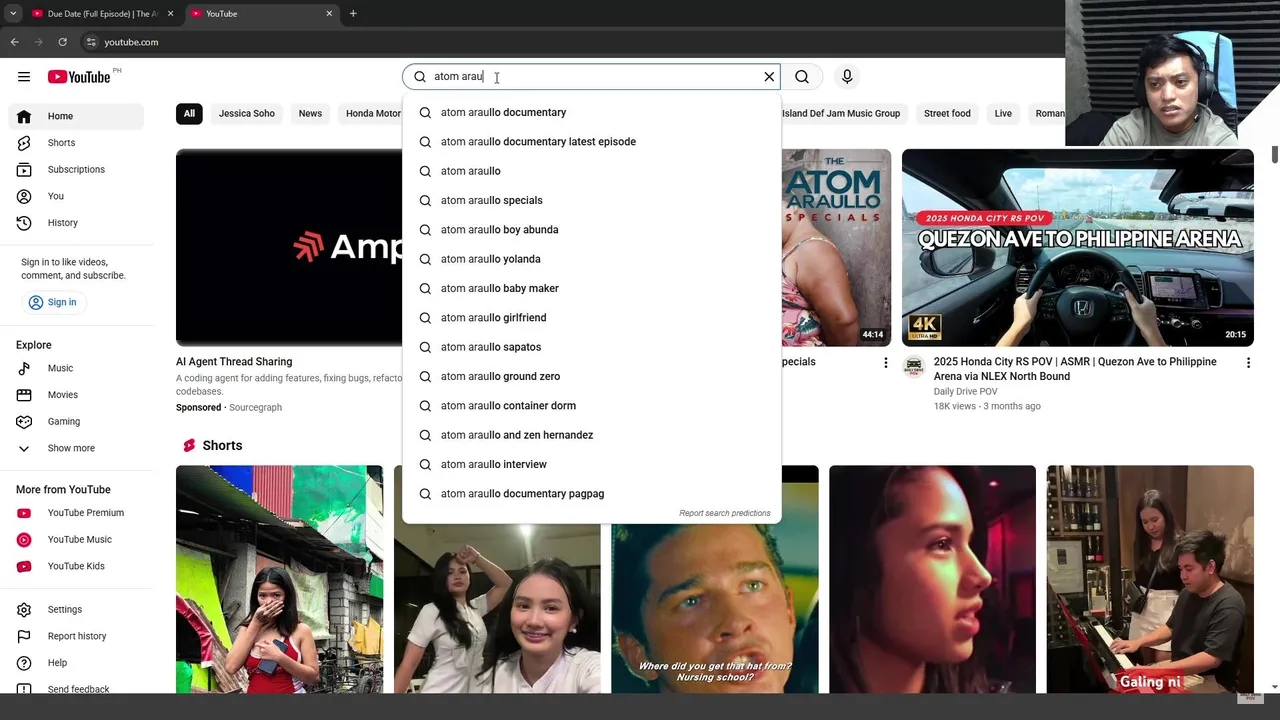Choose suggestion atom araullo girlfriend
Screen dimensions: 1280x720
pyautogui.click(x=591, y=318)
